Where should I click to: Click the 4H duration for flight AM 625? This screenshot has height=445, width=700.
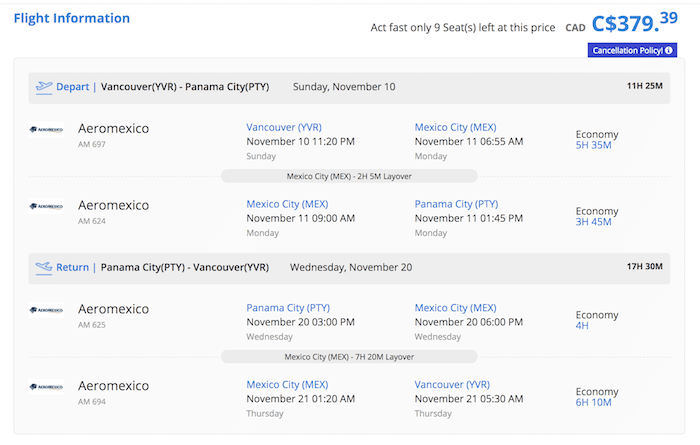(582, 325)
